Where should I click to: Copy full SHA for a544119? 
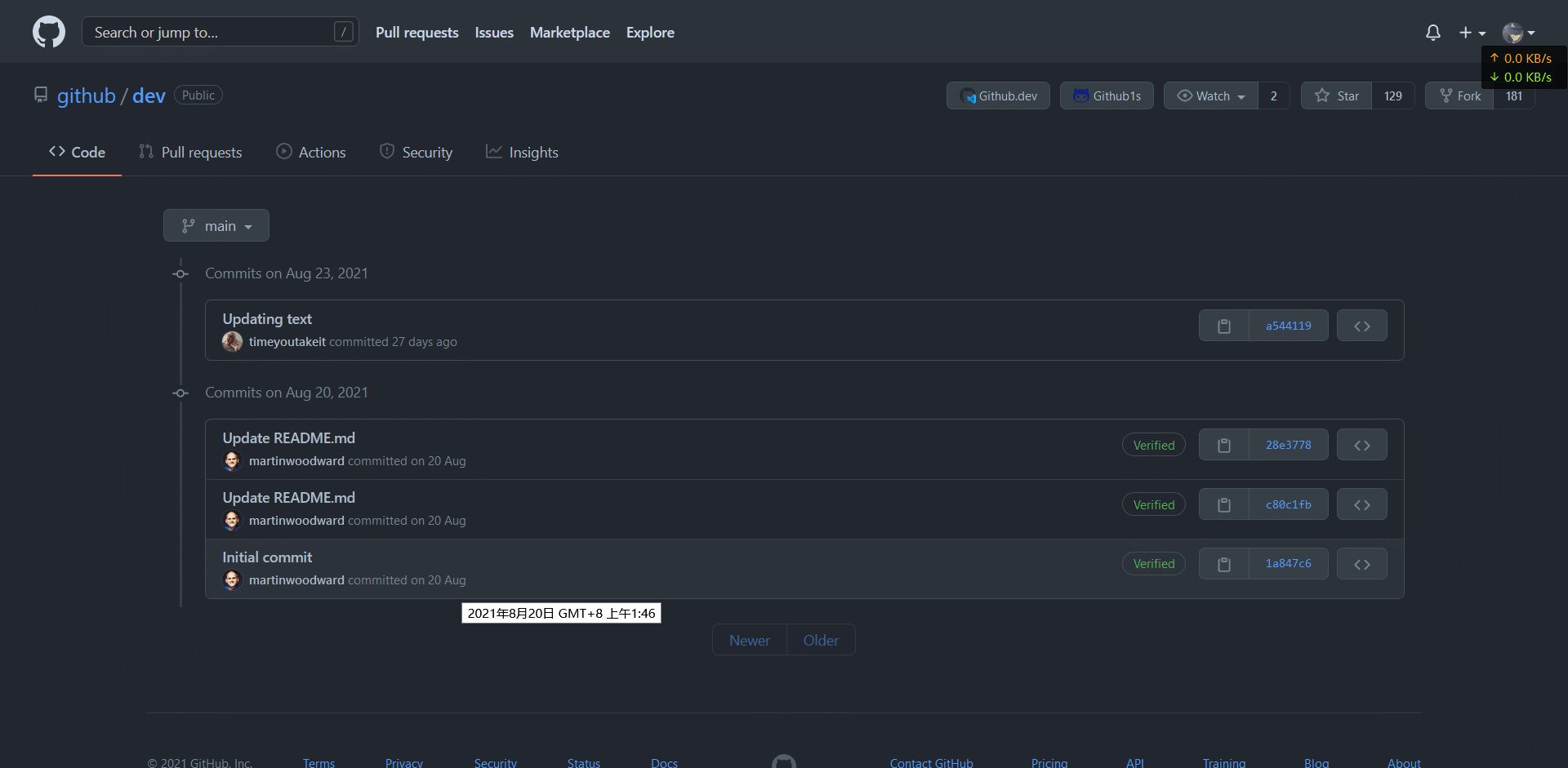[1223, 326]
